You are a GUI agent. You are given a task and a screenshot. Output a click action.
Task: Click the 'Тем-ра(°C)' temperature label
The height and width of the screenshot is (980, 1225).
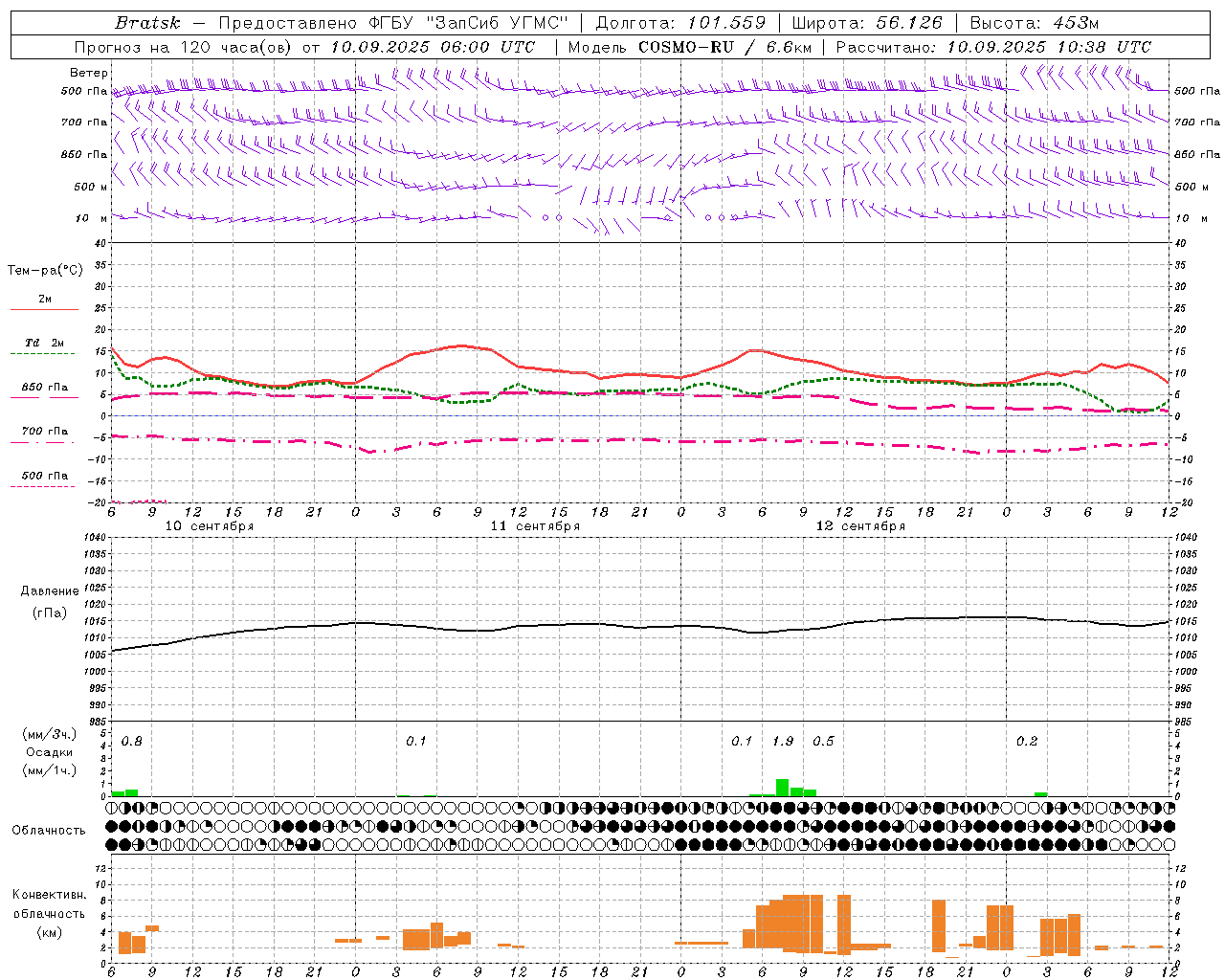[x=45, y=271]
